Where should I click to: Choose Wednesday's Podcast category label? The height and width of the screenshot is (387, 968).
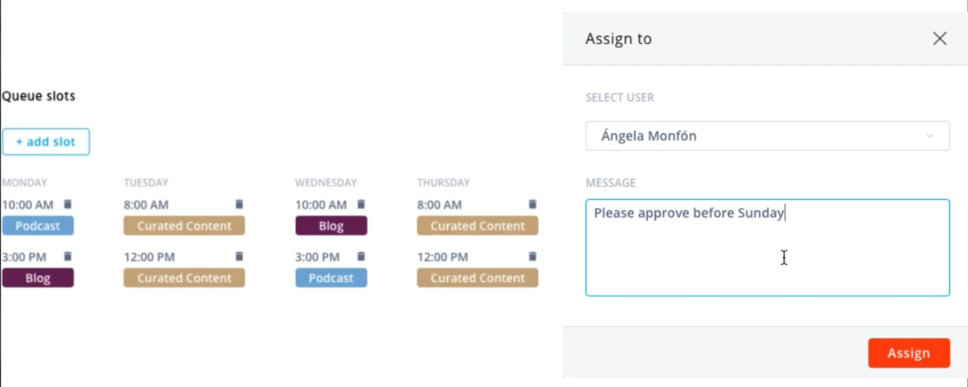(331, 278)
